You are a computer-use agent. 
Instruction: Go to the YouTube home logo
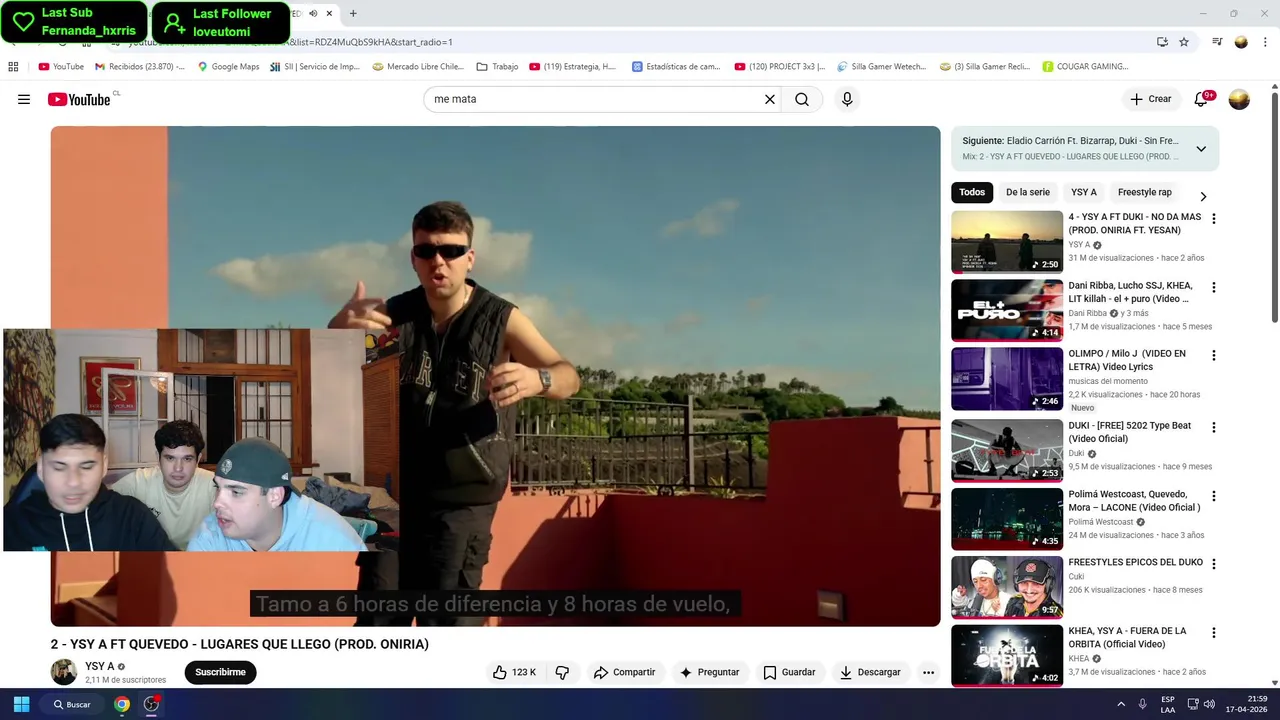[x=79, y=99]
